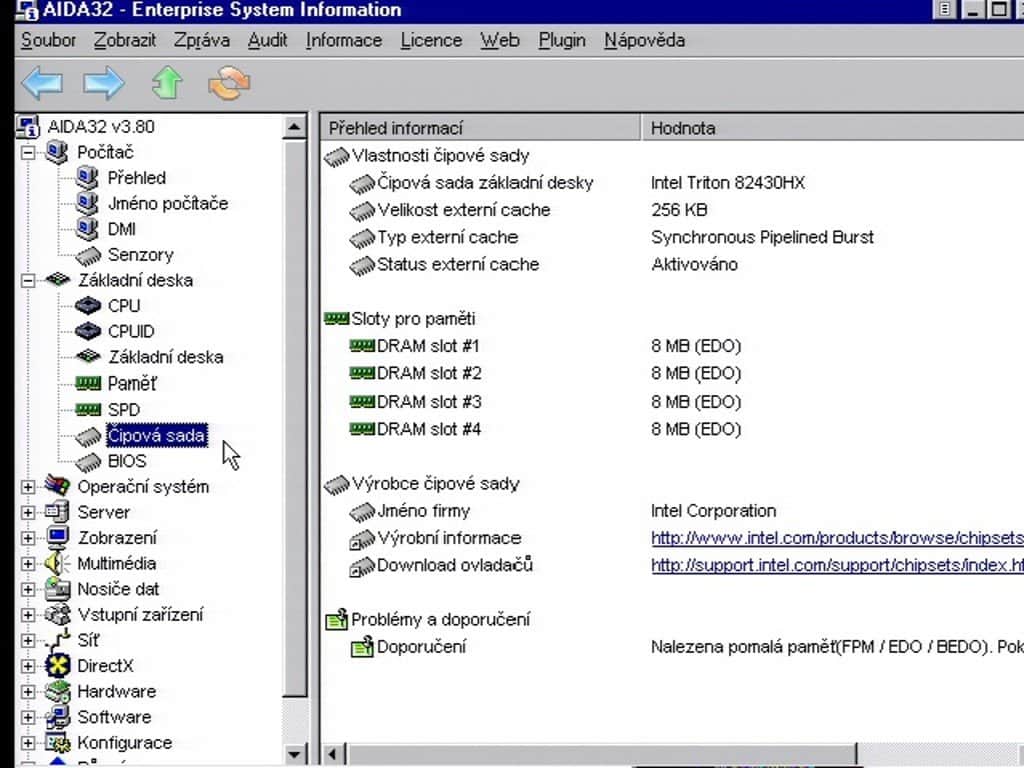Click the DMI tree icon
Image resolution: width=1024 pixels, height=768 pixels.
point(87,229)
